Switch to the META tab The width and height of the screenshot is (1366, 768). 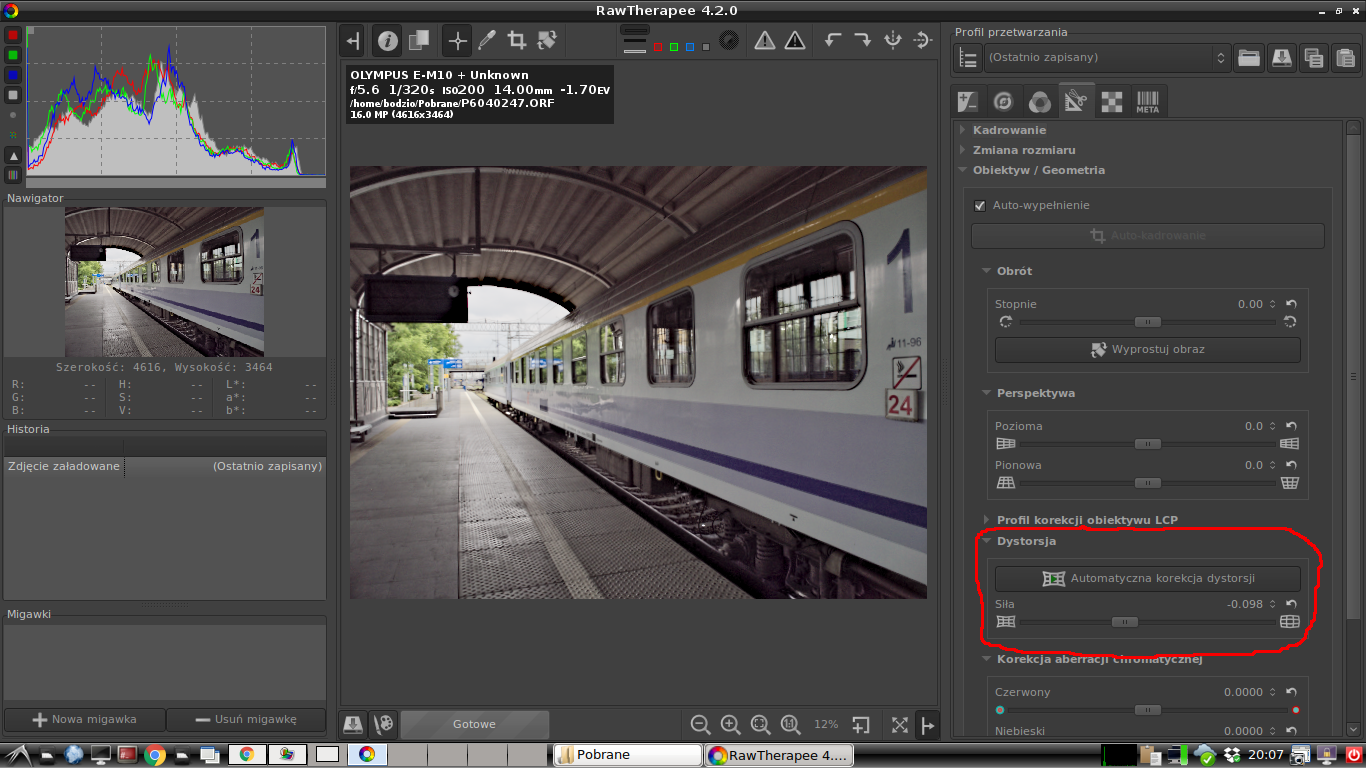pos(1147,102)
